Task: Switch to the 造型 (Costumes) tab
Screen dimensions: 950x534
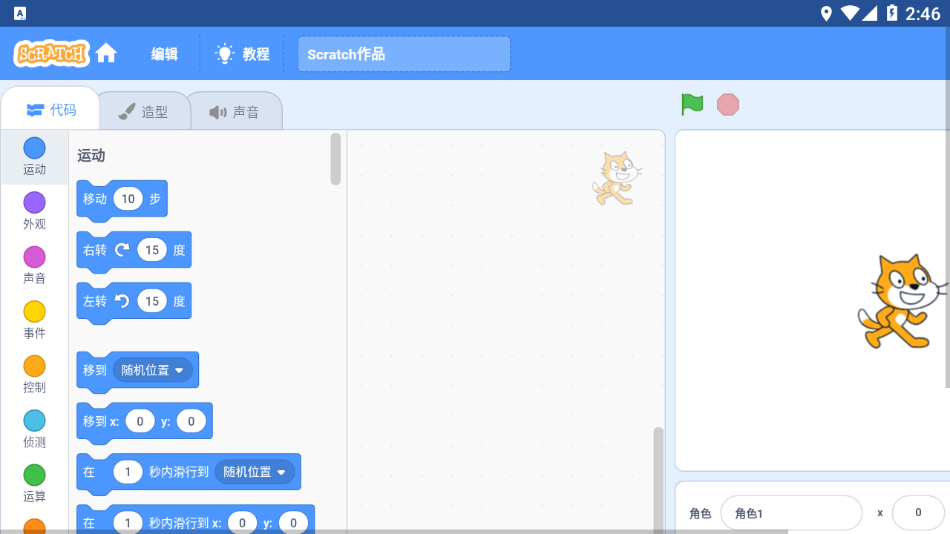Action: tap(143, 112)
